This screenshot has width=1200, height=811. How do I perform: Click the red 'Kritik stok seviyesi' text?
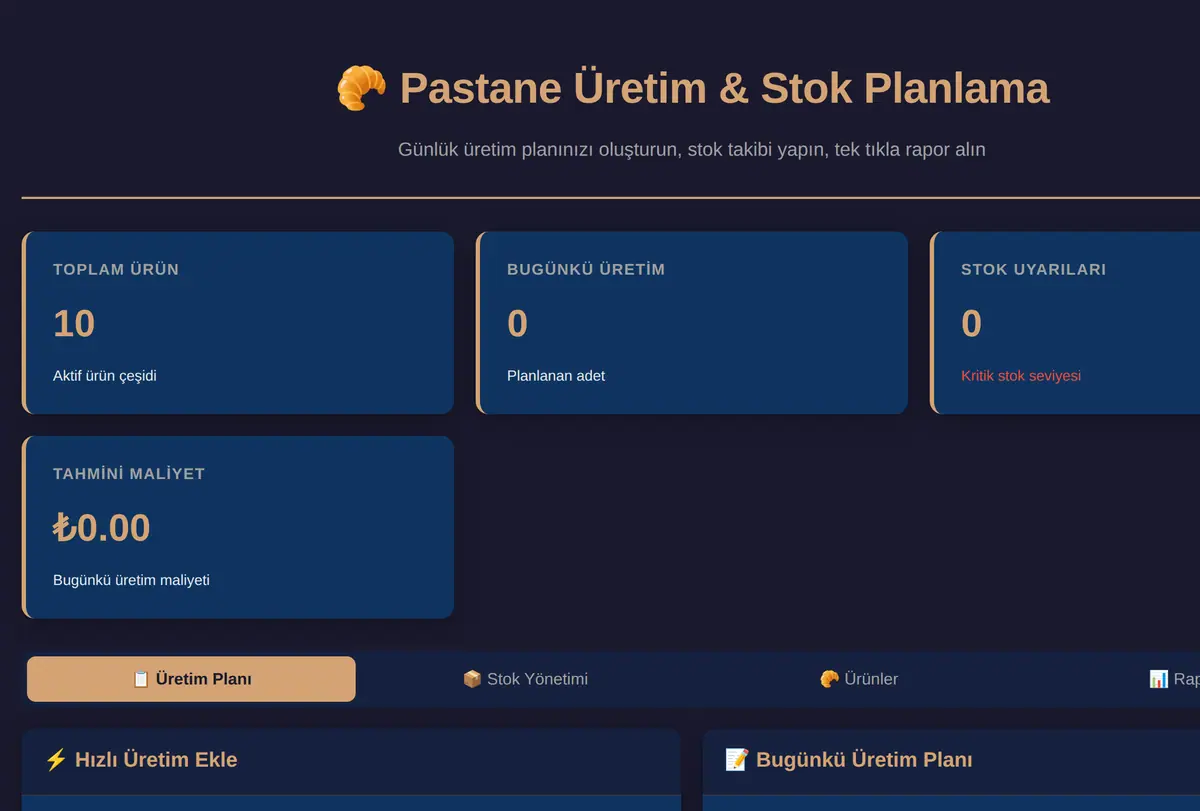(x=1021, y=376)
